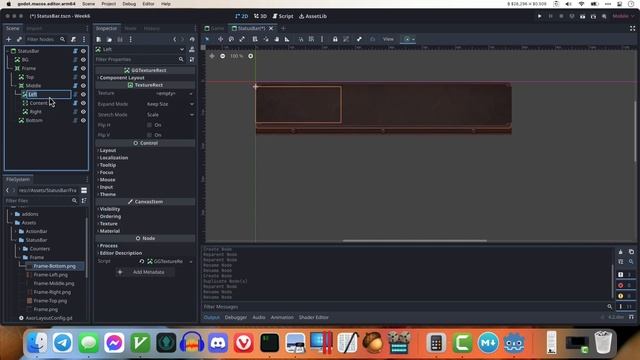This screenshot has height=360, width=640.
Task: Click the canvas horizontal scrollbar
Action: click(414, 241)
